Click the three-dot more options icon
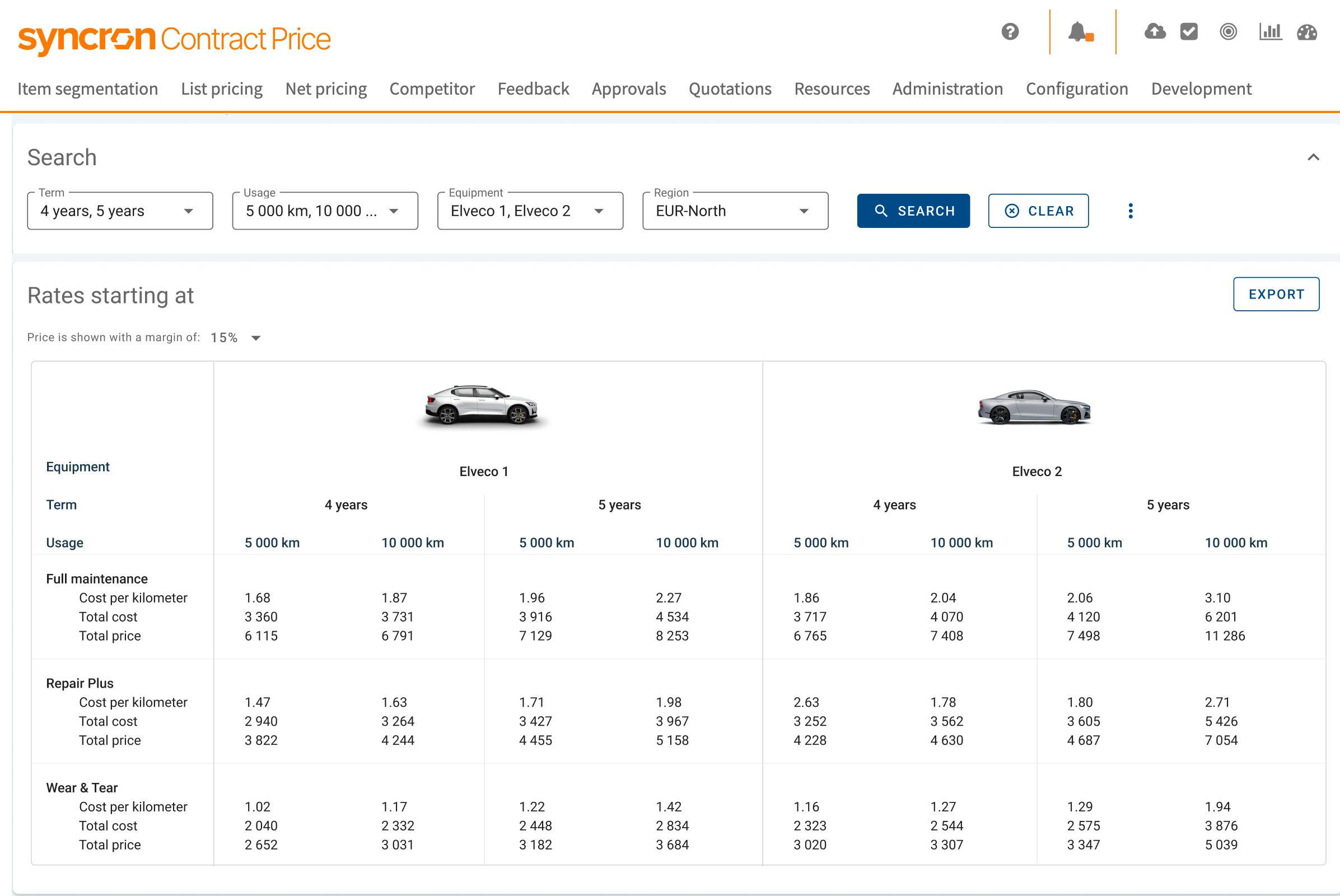The width and height of the screenshot is (1340, 896). [x=1130, y=211]
